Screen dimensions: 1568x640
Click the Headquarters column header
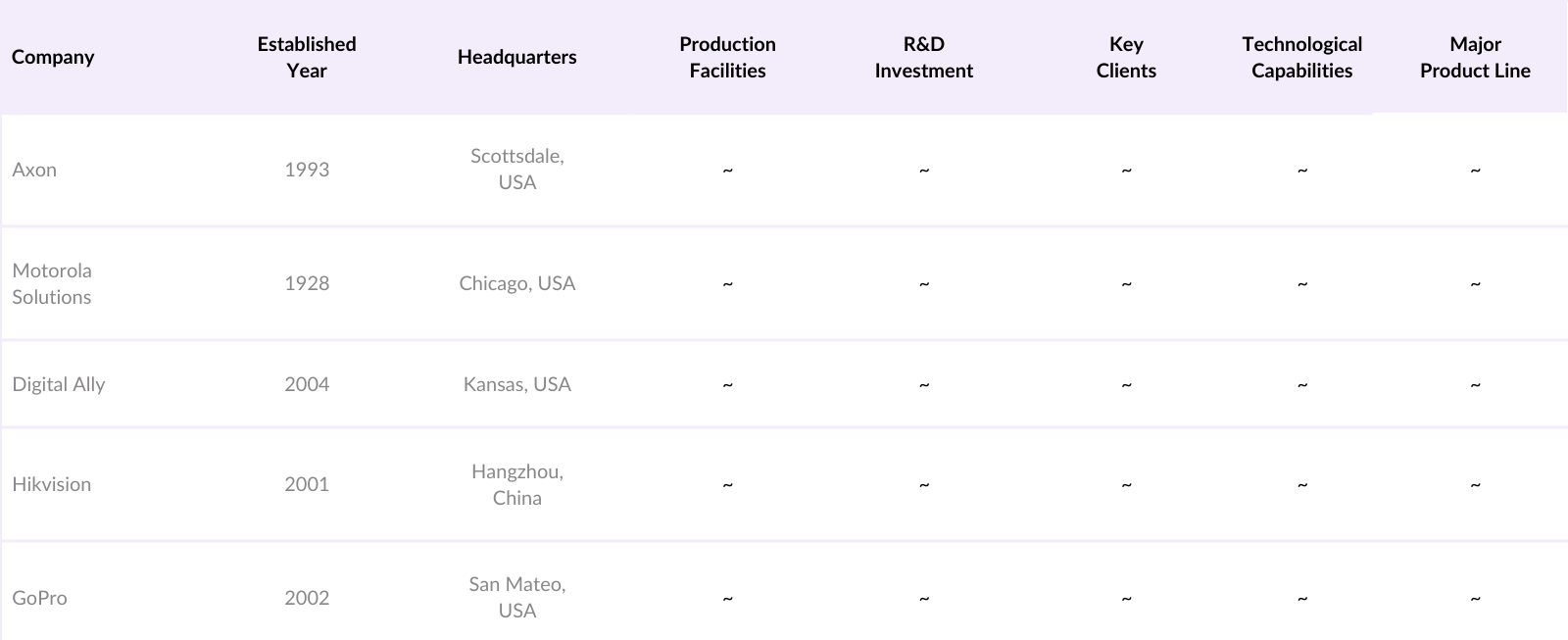pos(516,57)
